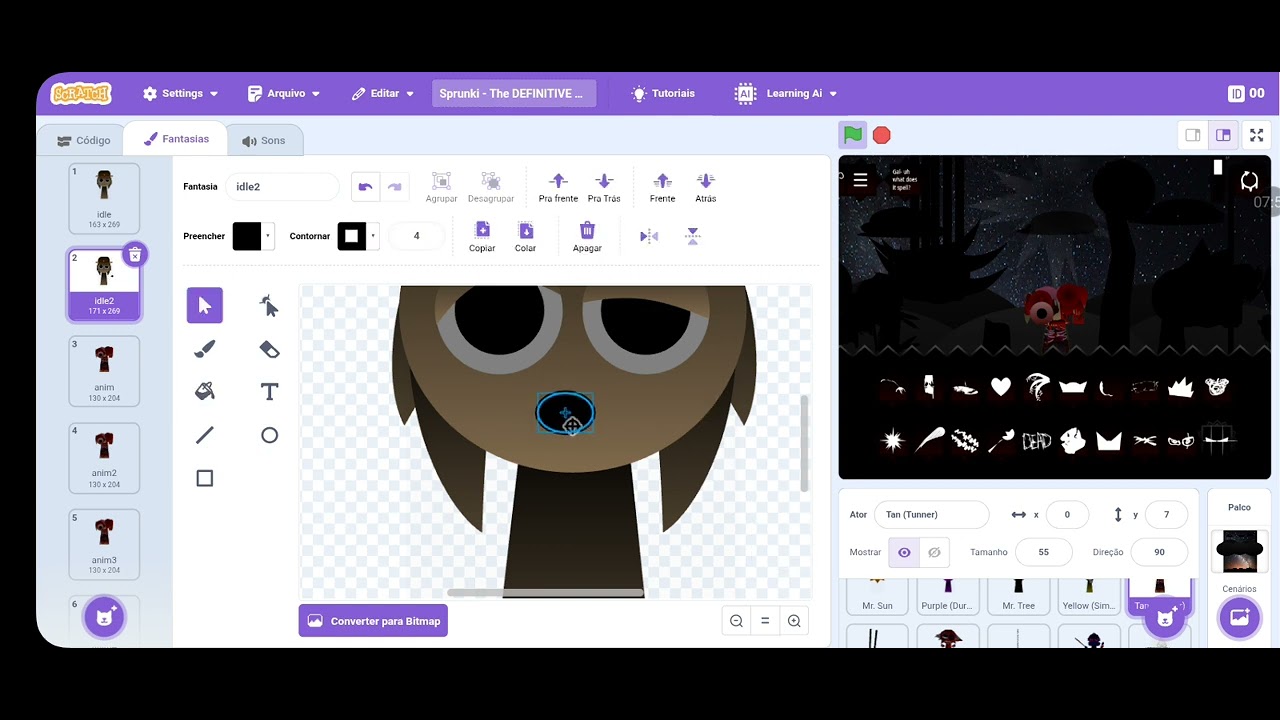Move shape forward with Pra frente
Image resolution: width=1280 pixels, height=720 pixels.
[558, 187]
